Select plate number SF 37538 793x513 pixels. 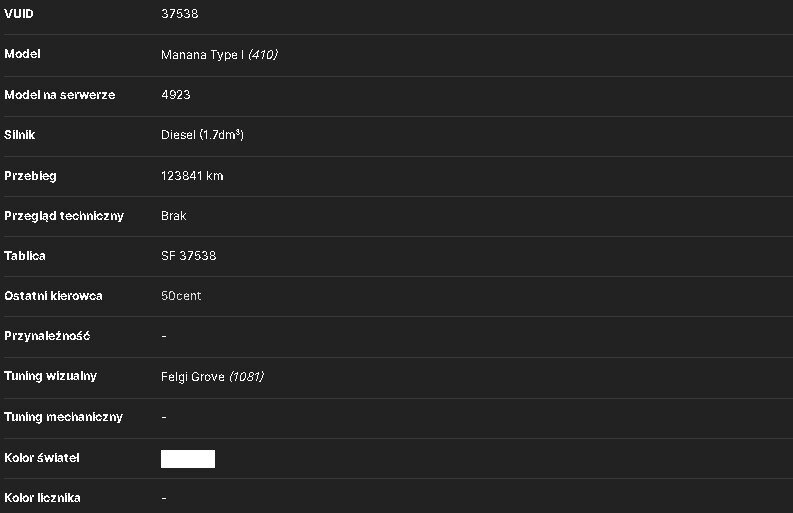pyautogui.click(x=189, y=256)
